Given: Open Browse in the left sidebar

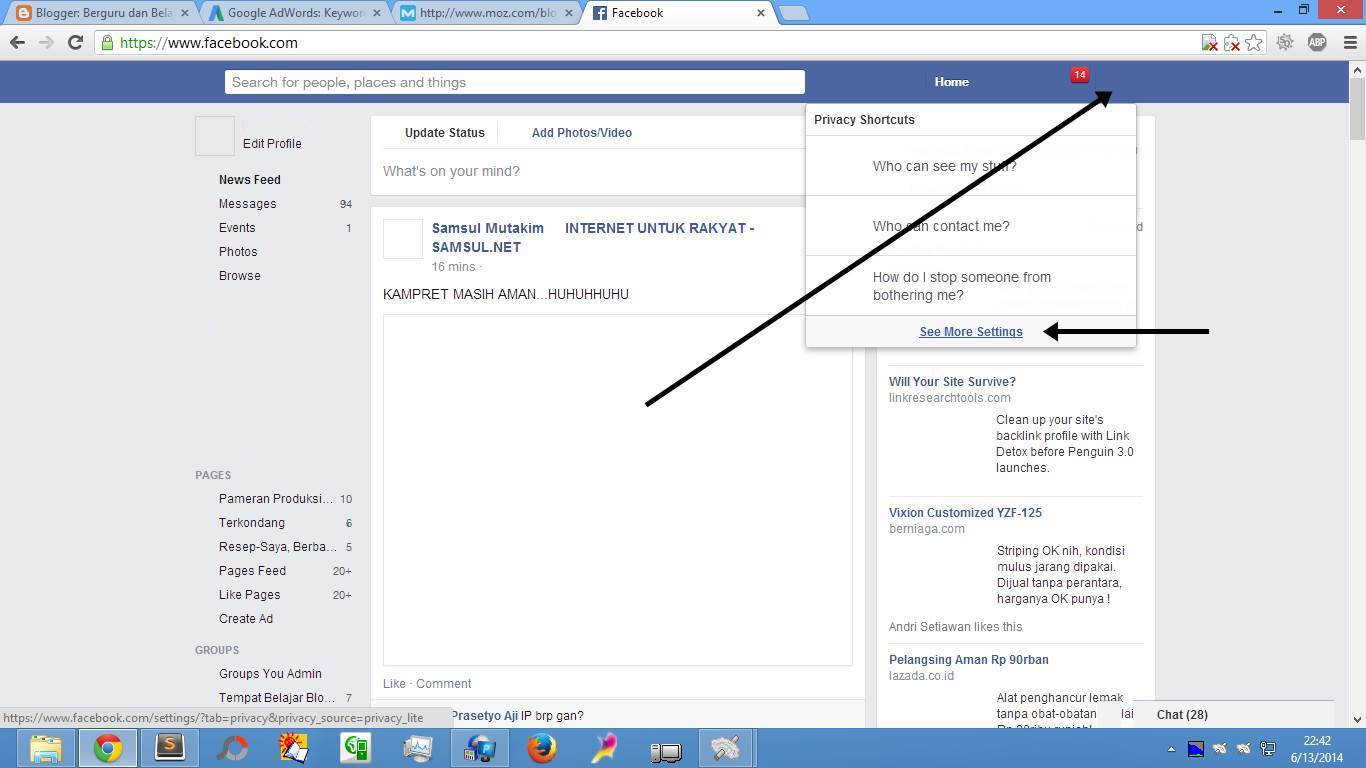Looking at the screenshot, I should point(239,276).
